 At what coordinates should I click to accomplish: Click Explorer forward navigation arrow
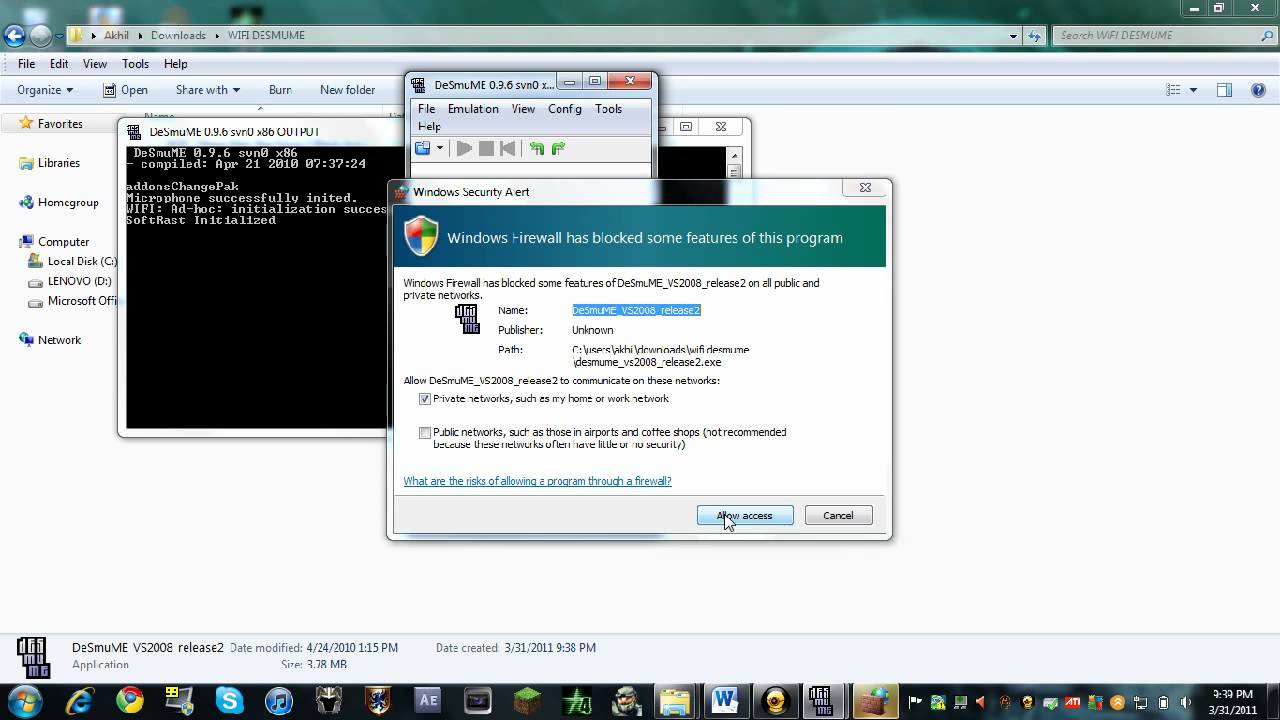40,36
